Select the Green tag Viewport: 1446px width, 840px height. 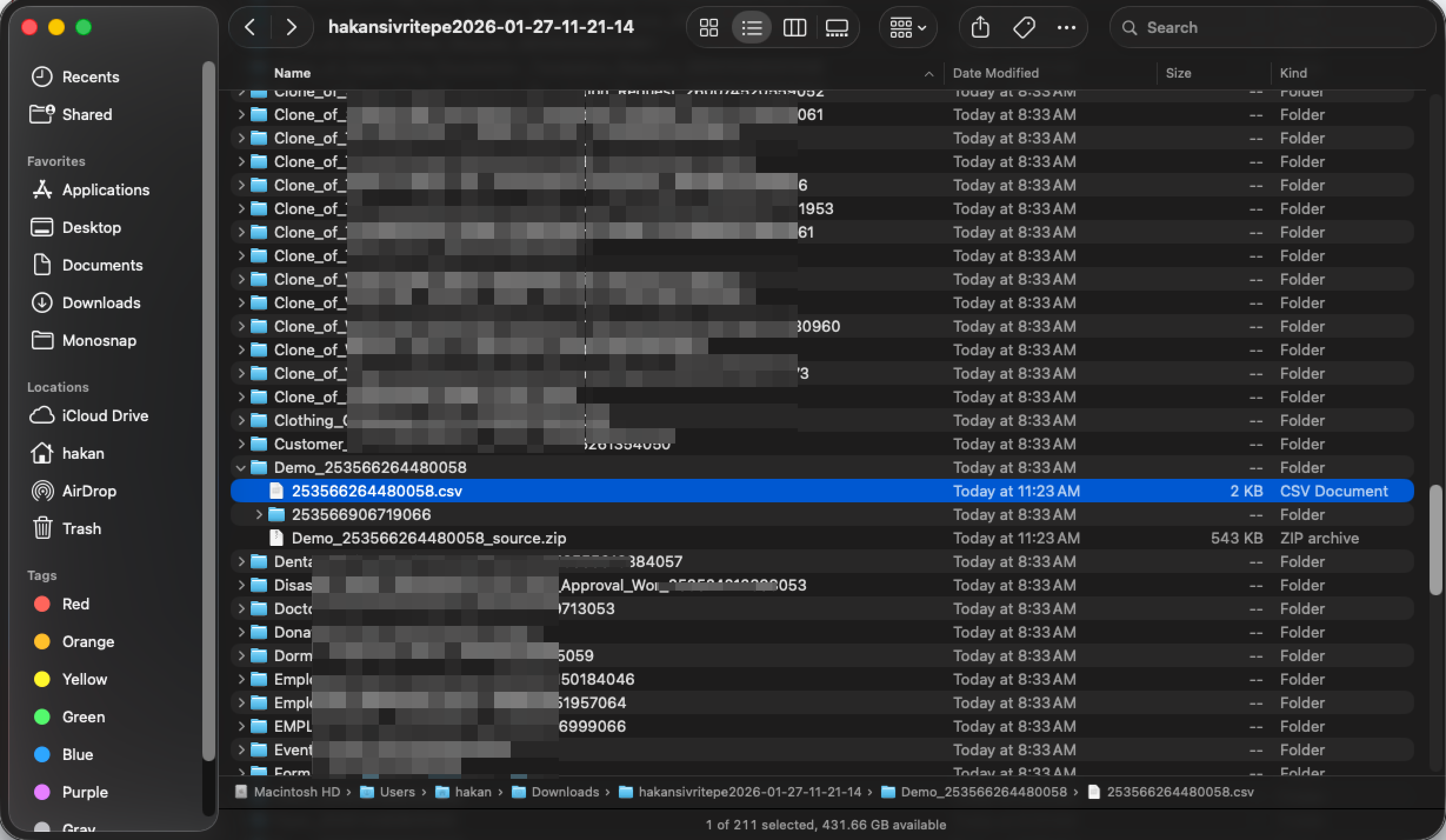[x=69, y=716]
